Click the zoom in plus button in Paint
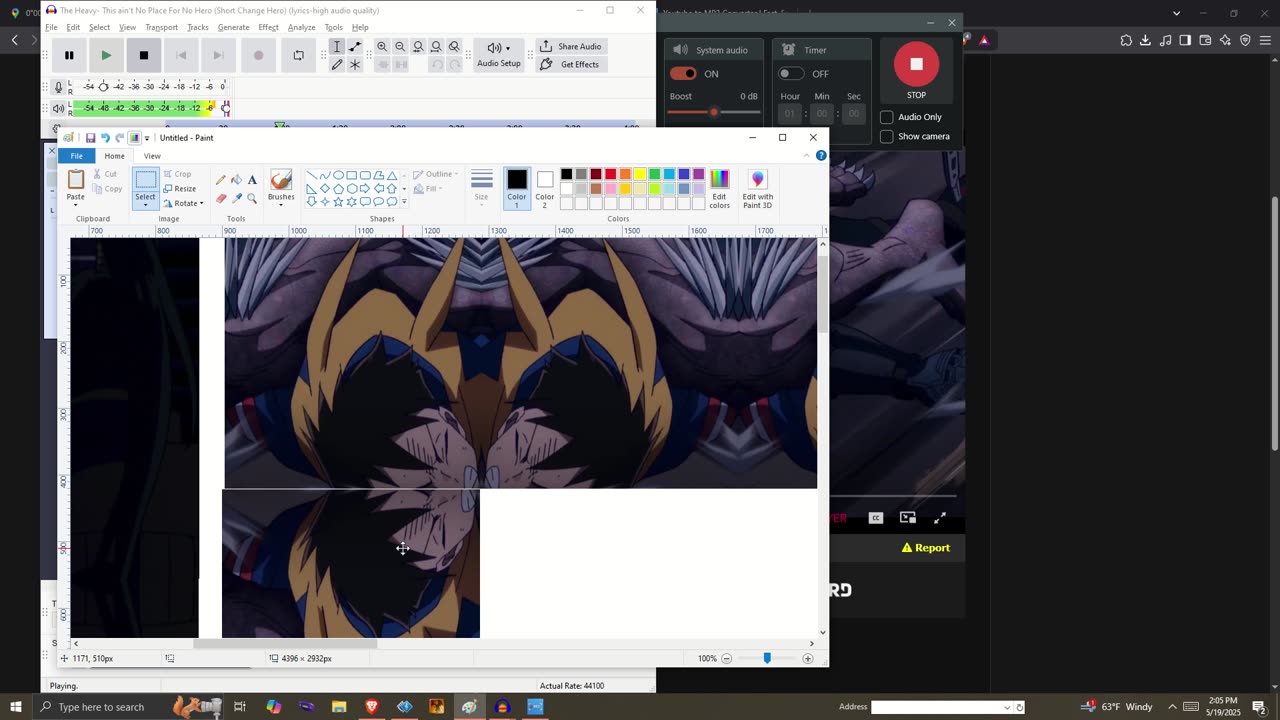This screenshot has height=720, width=1280. [x=808, y=658]
